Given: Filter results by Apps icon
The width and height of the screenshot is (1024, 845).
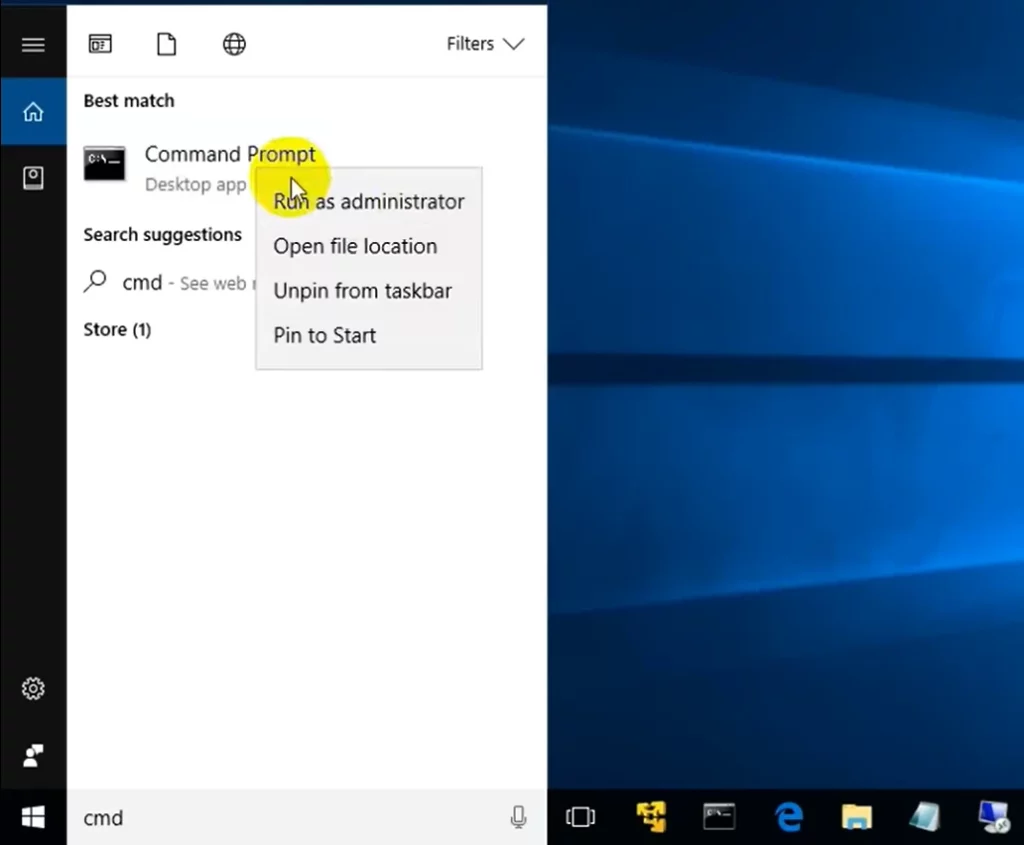Looking at the screenshot, I should (x=100, y=44).
